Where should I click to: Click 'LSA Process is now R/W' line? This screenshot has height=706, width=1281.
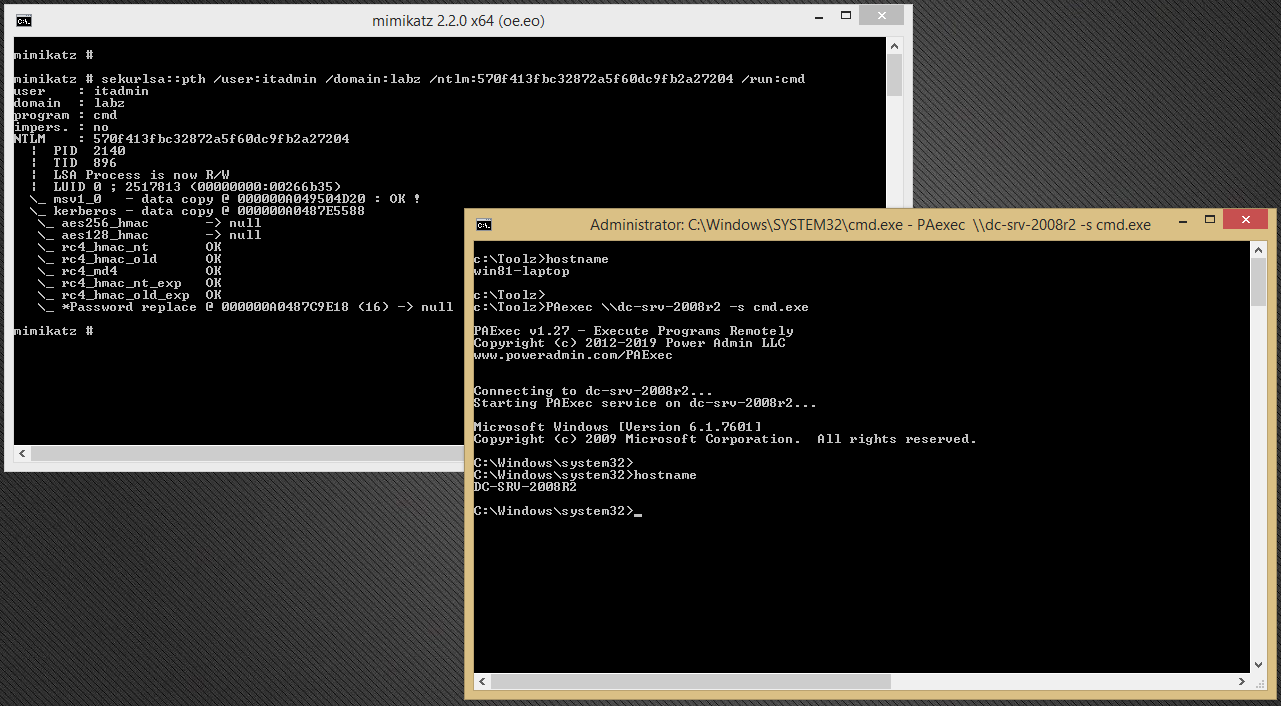pyautogui.click(x=130, y=175)
